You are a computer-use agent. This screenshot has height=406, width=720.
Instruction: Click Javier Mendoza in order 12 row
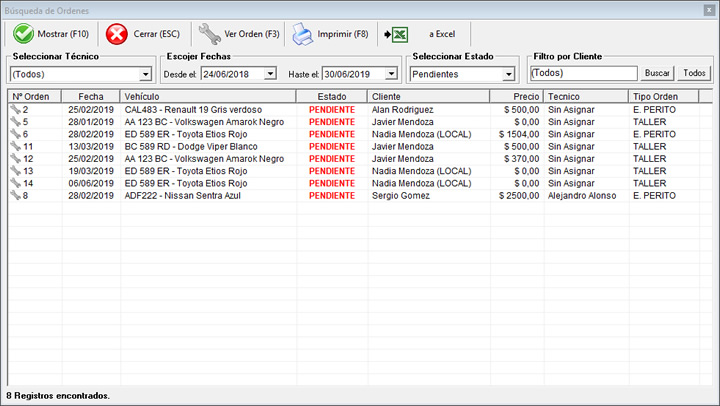point(403,159)
